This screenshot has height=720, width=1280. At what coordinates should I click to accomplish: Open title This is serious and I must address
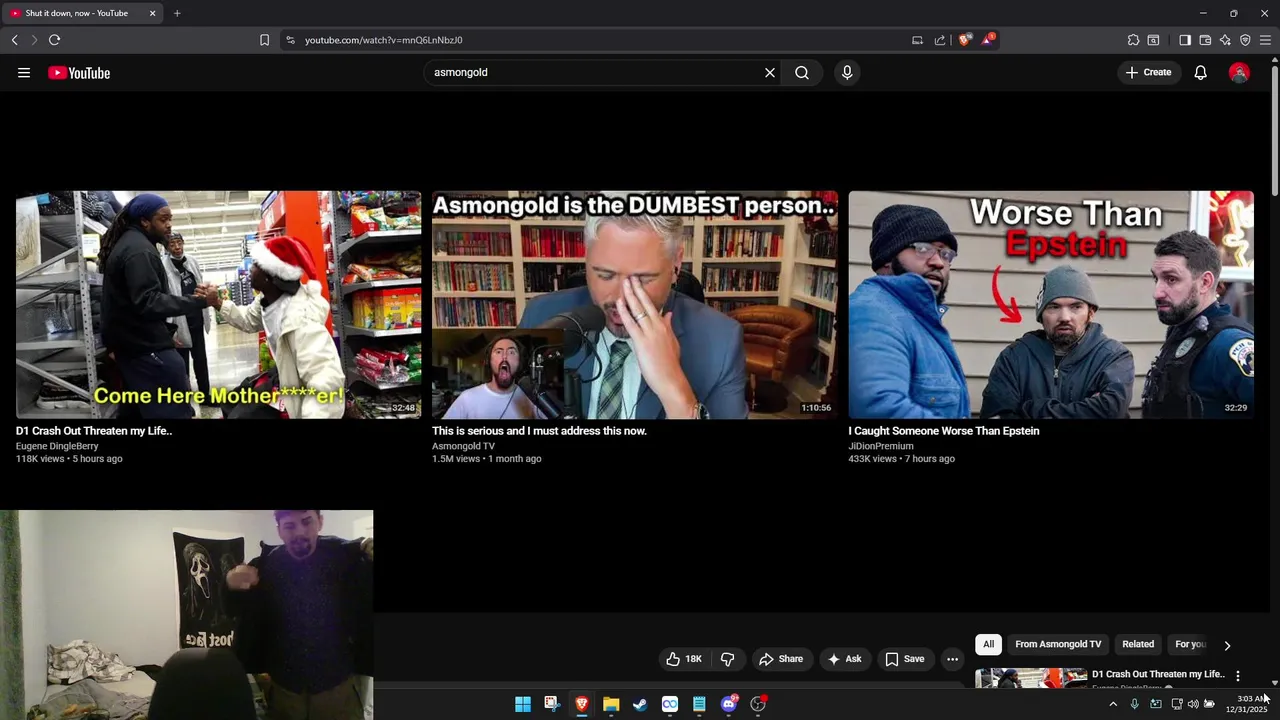click(x=539, y=431)
